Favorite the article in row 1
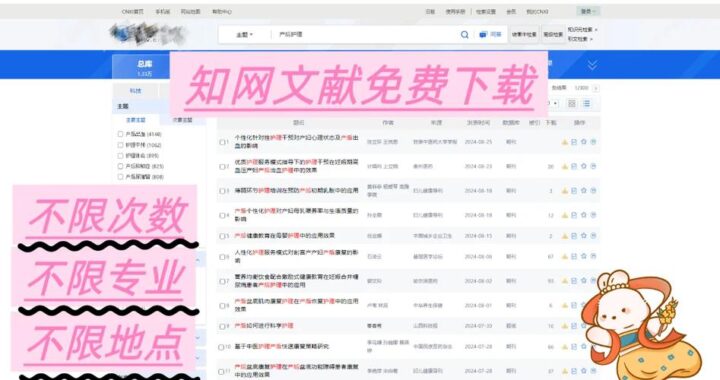Screen dimensions: 720x380 pyautogui.click(x=584, y=142)
